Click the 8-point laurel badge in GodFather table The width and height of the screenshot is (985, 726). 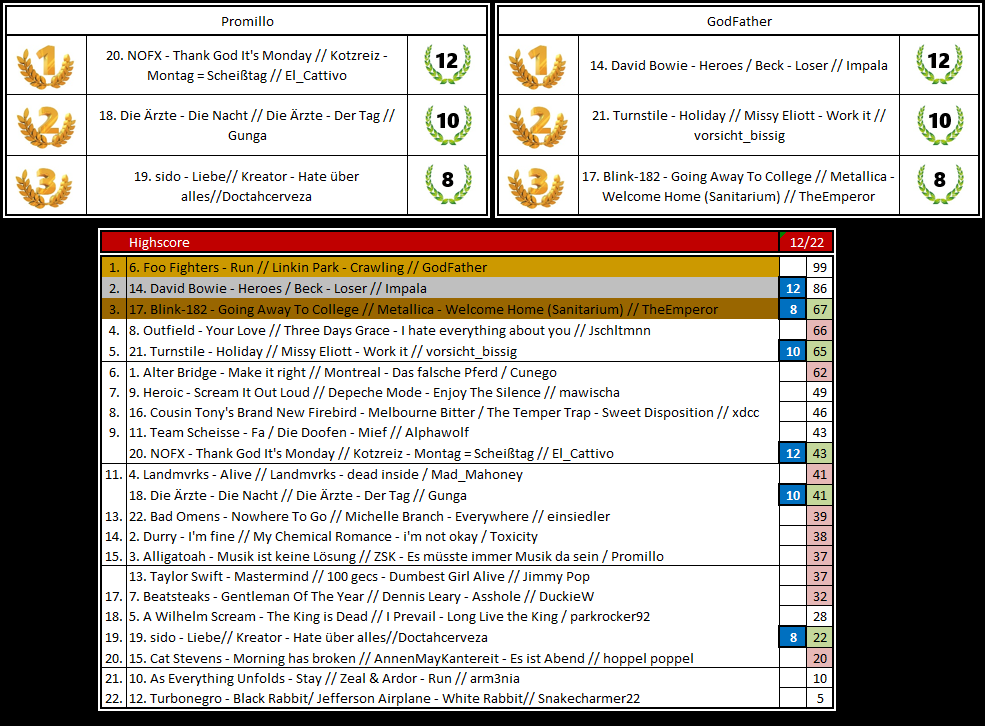(x=939, y=183)
